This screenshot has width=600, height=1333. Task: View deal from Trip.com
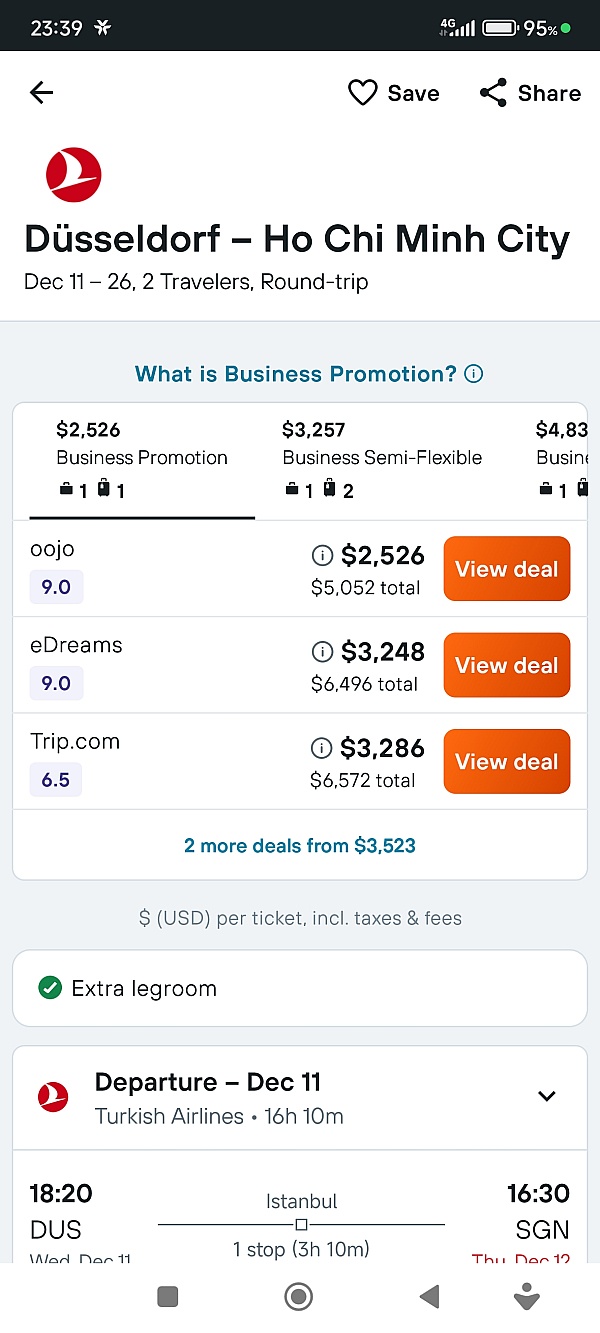(506, 761)
